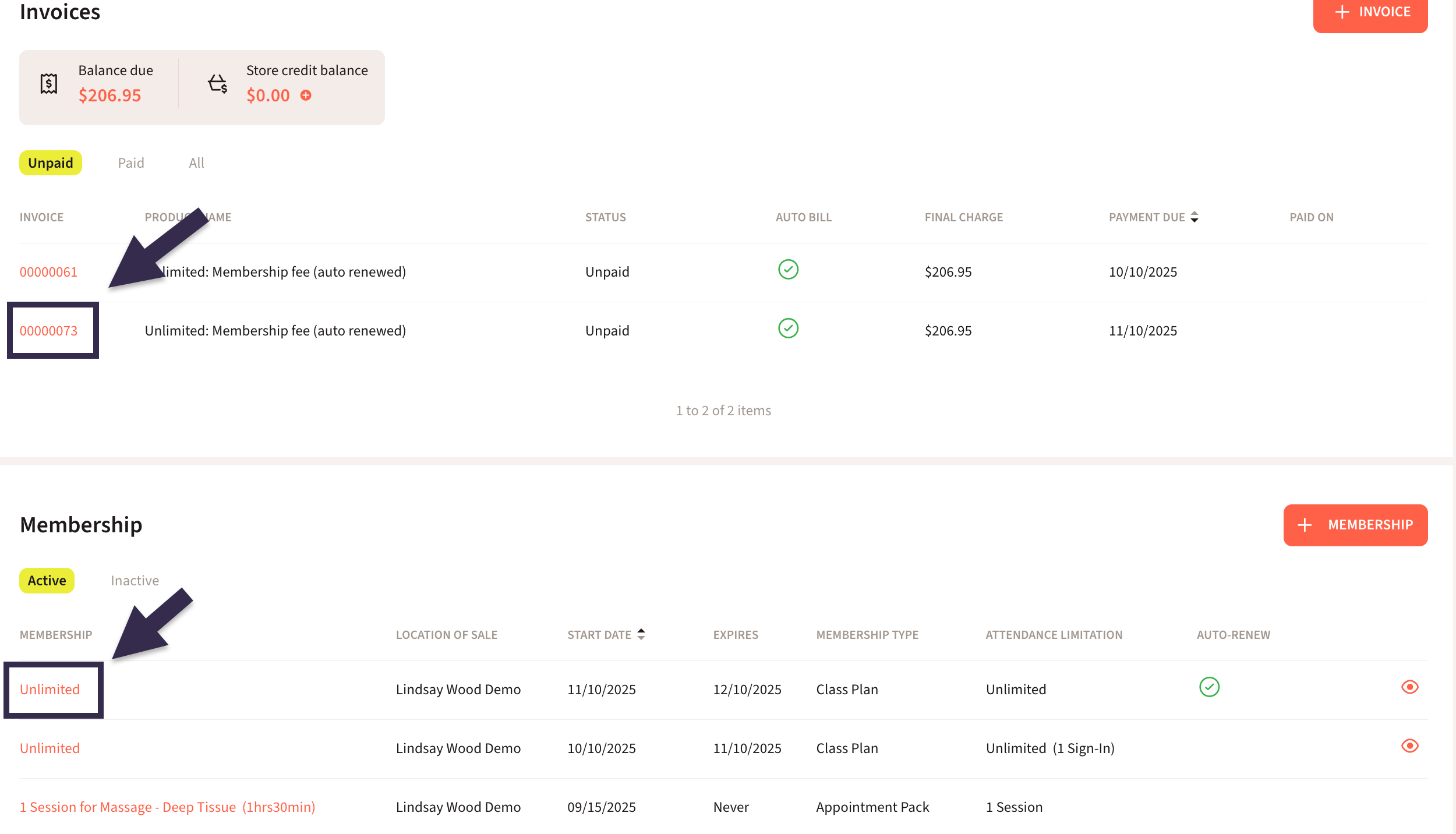Open invoice 00000061
1456x834 pixels.
[x=49, y=272]
